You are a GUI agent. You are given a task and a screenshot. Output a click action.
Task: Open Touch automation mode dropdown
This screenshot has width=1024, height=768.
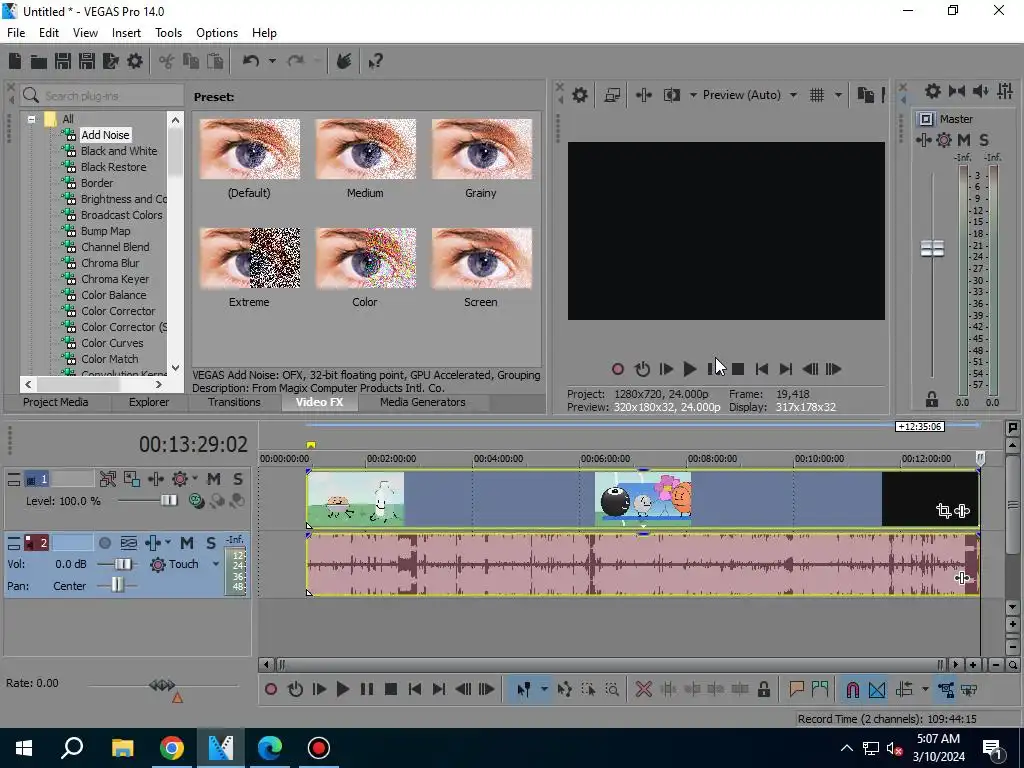(x=216, y=564)
